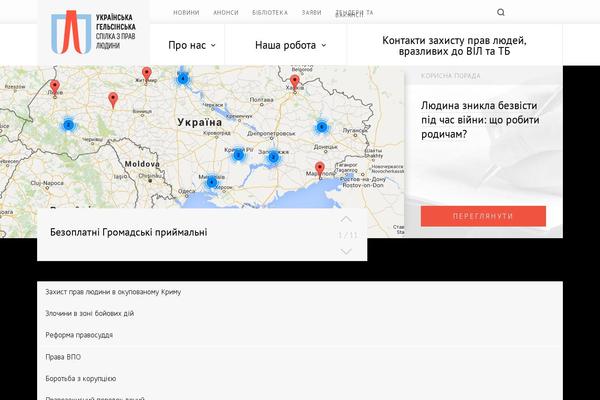Image resolution: width=600 pixels, height=400 pixels.
Task: Open the Бібліотека top menu link
Action: 270,13
